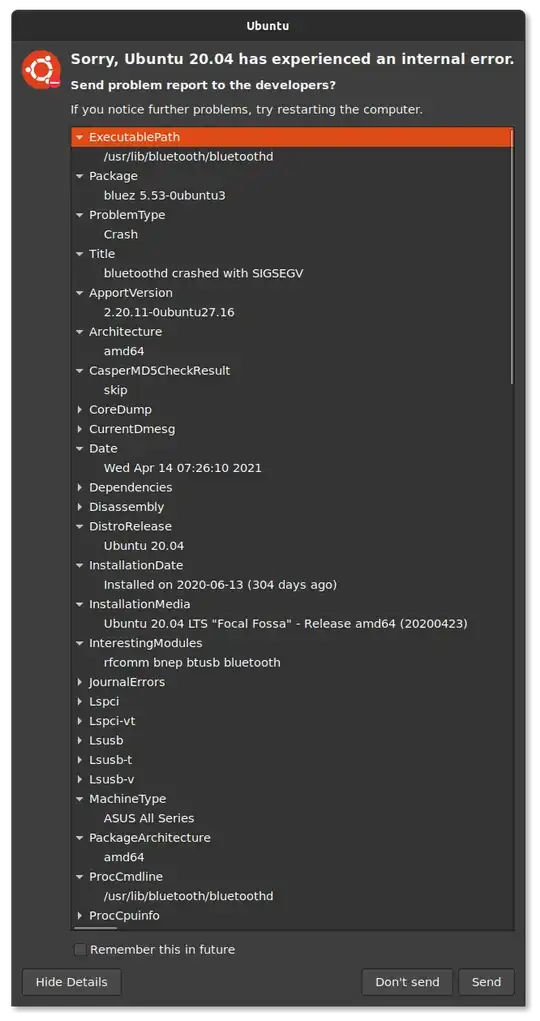This screenshot has width=540, height=1021.
Task: Select 'bluetoothd crashed with SIGSEGV' text
Action: 203,273
